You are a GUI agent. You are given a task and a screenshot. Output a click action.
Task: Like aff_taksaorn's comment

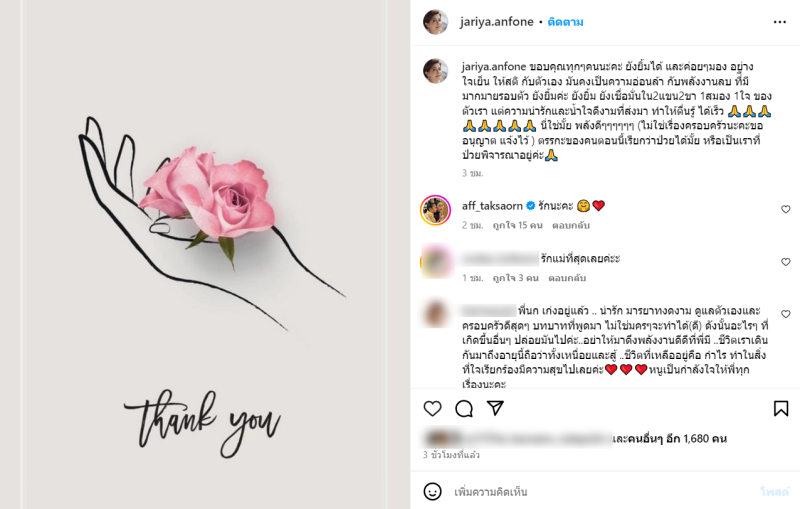(786, 209)
